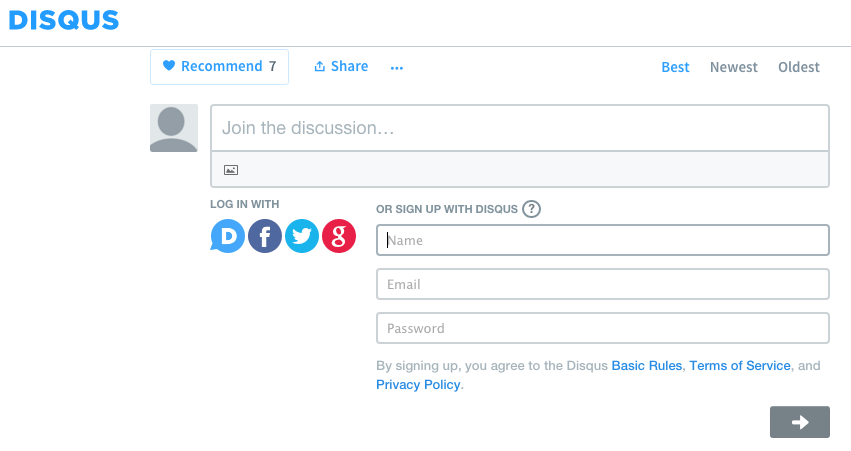Sort comments by Best
The width and height of the screenshot is (851, 451).
[x=675, y=67]
